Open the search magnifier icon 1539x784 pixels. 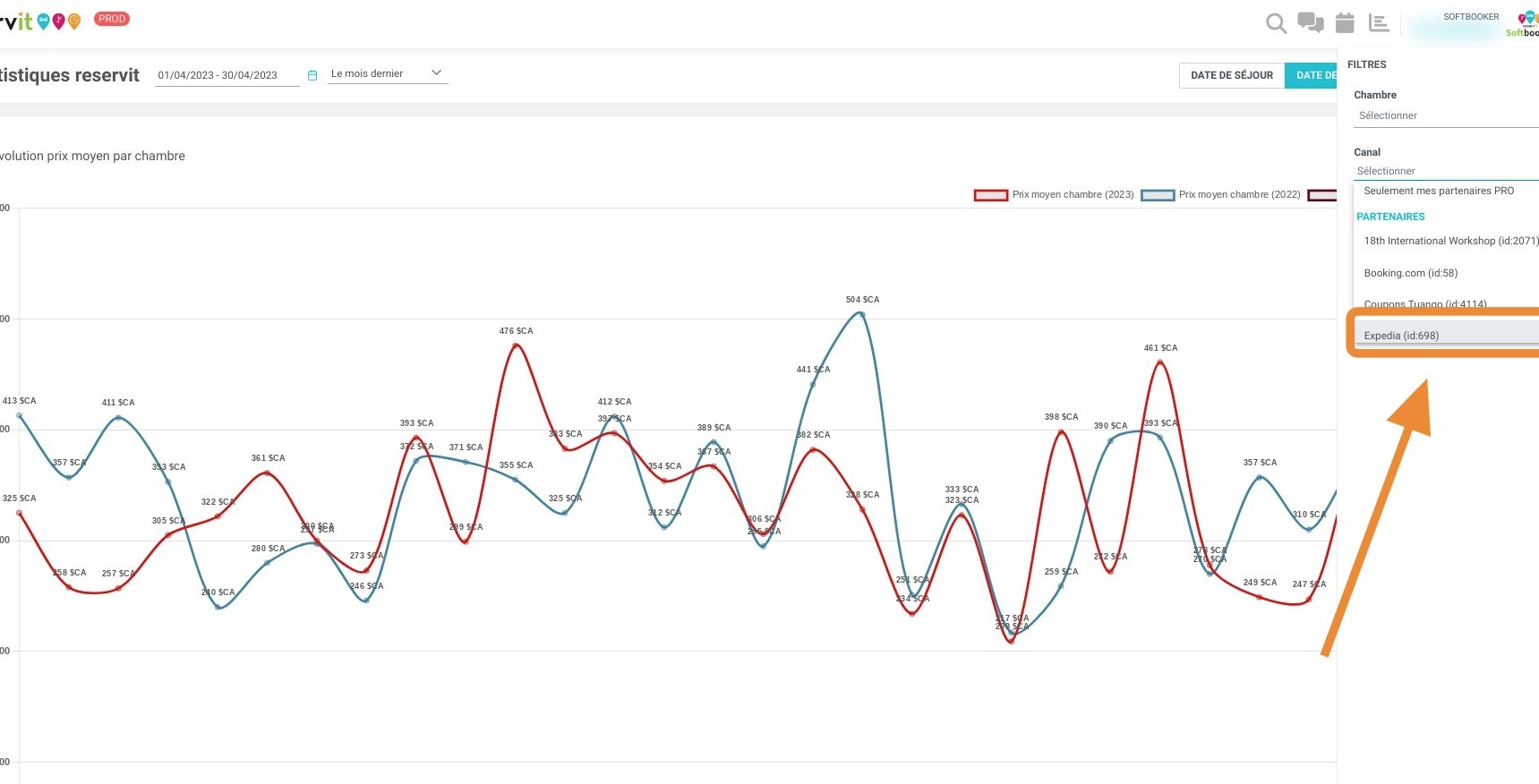click(x=1276, y=23)
